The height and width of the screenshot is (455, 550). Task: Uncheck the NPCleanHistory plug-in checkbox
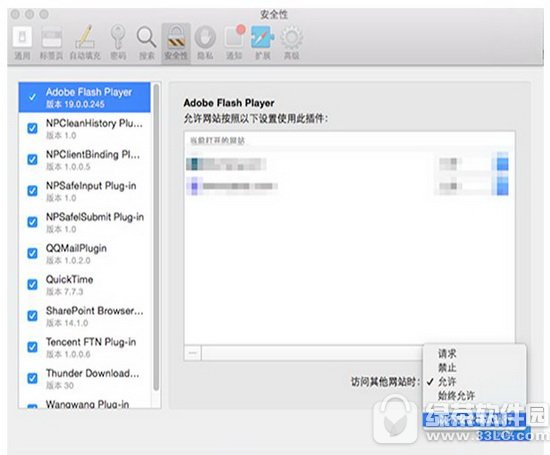pyautogui.click(x=32, y=128)
